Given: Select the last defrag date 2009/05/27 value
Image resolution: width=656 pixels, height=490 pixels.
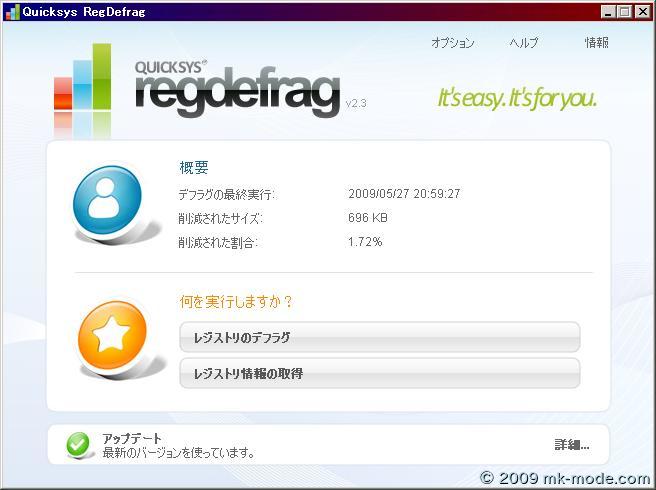Looking at the screenshot, I should [x=404, y=194].
